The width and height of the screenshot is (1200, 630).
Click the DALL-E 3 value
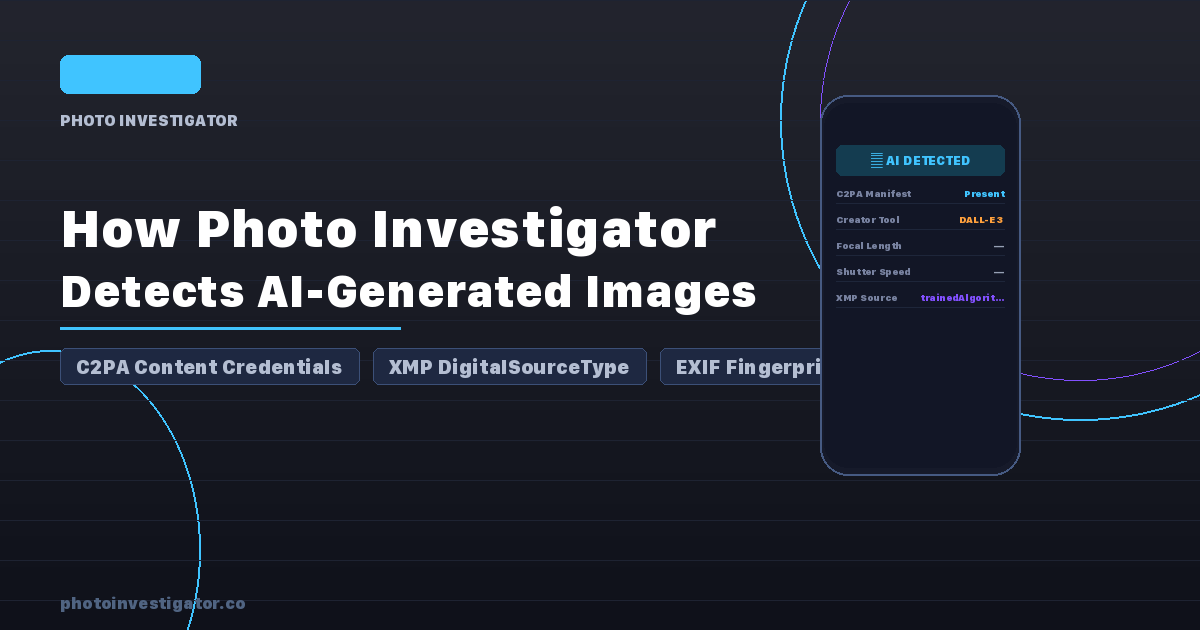981,220
